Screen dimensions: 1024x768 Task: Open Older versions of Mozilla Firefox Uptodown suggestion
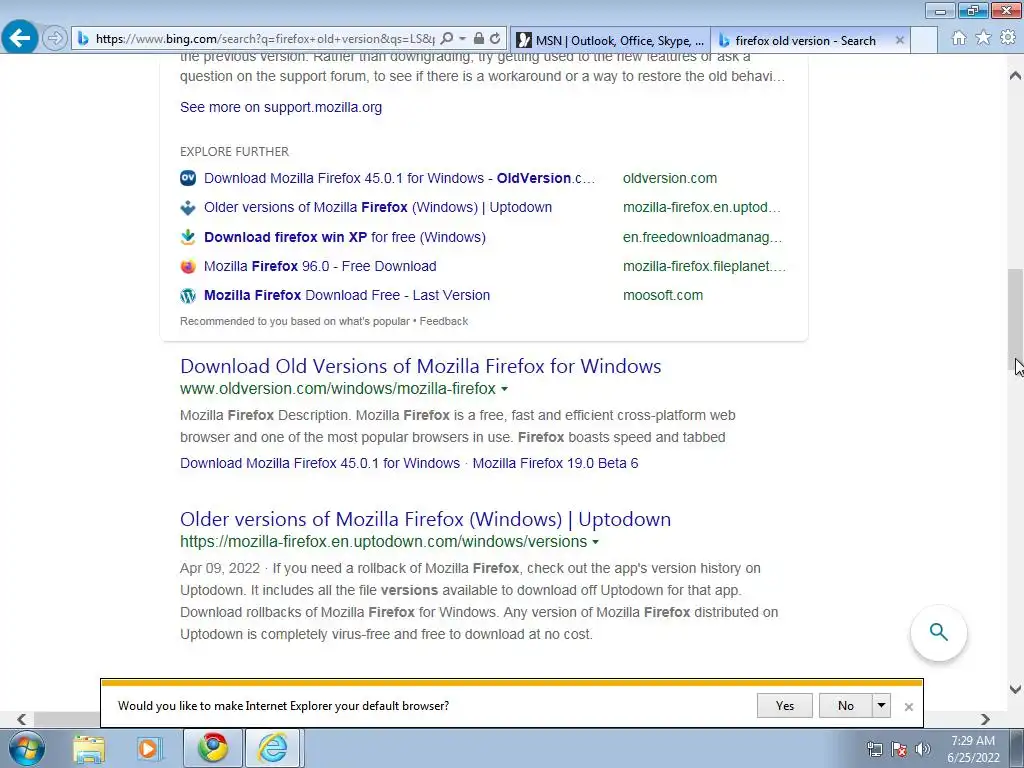click(x=377, y=208)
